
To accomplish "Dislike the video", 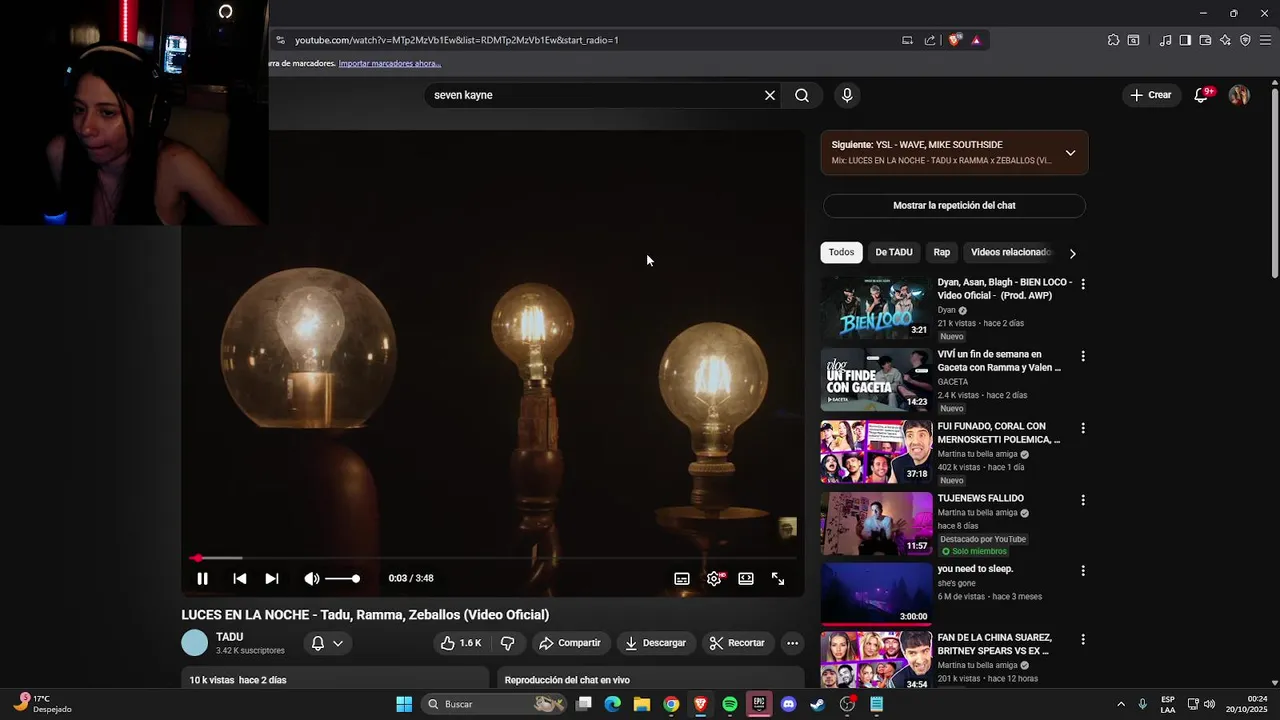I will click(x=507, y=643).
